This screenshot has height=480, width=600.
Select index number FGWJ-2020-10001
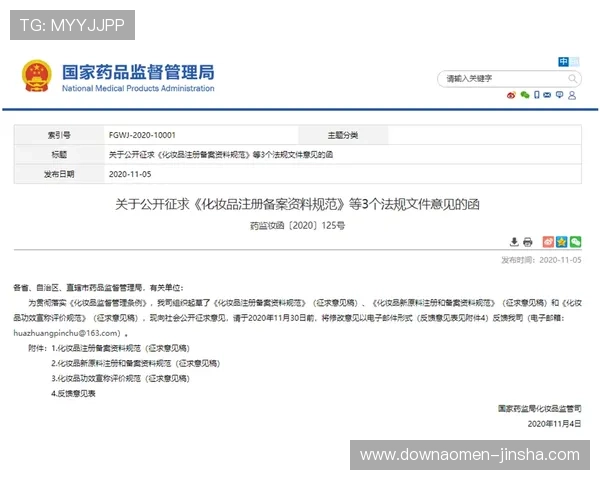[142, 135]
